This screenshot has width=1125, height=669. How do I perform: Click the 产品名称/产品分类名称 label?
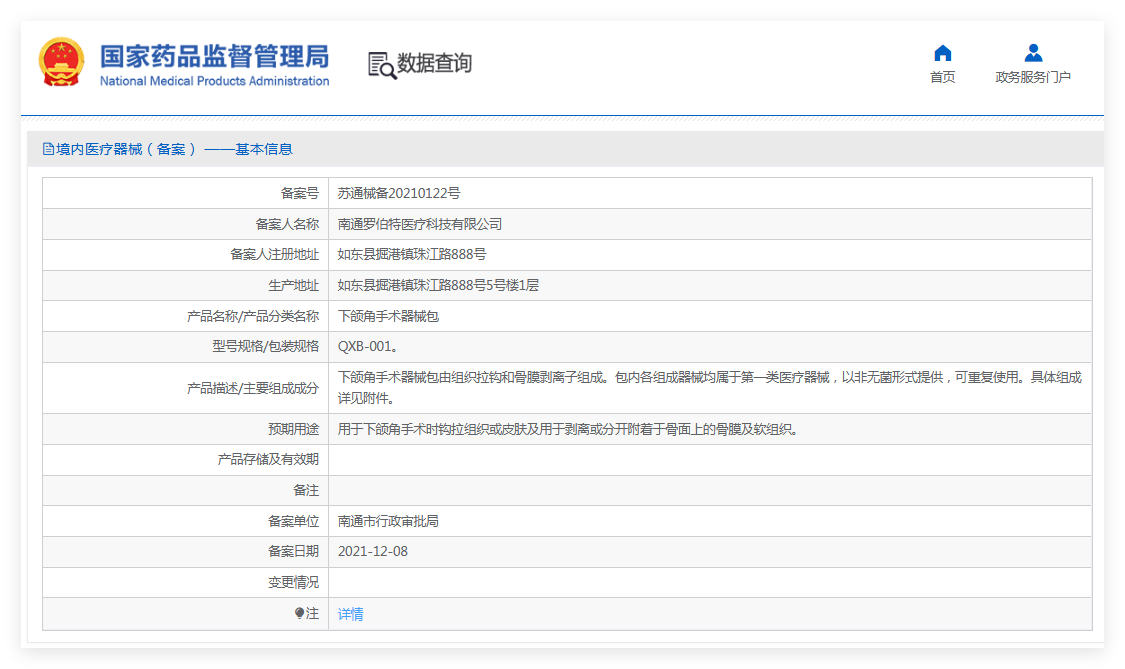coord(253,316)
